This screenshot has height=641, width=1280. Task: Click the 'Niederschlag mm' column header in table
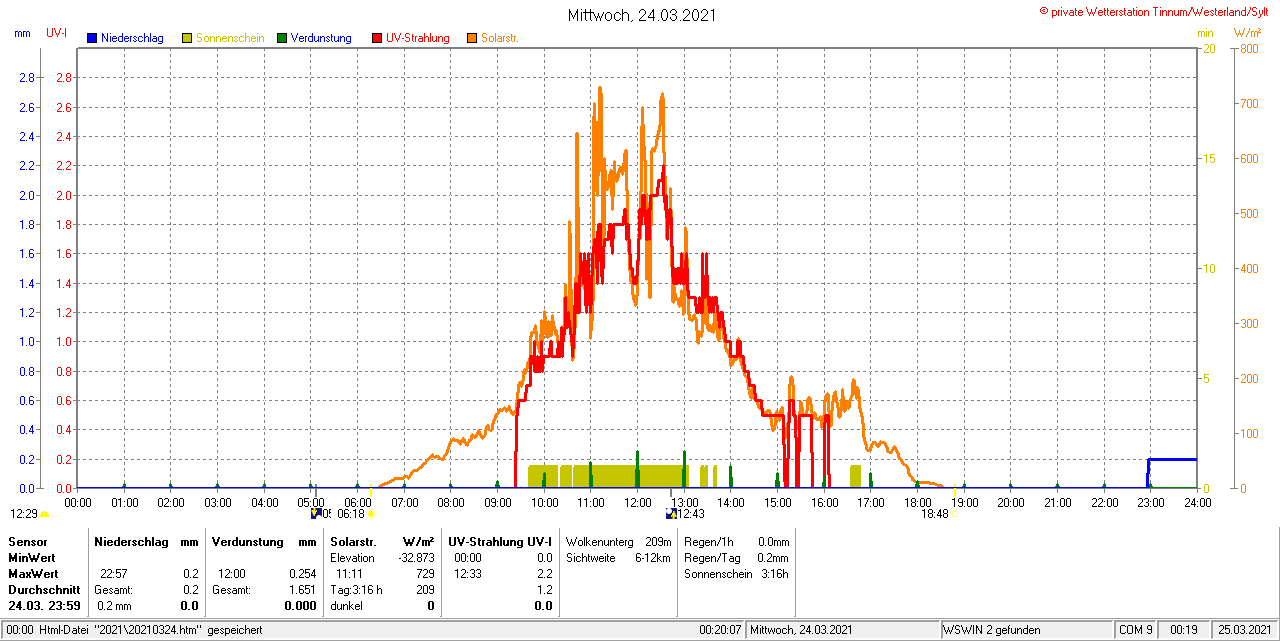click(x=146, y=541)
